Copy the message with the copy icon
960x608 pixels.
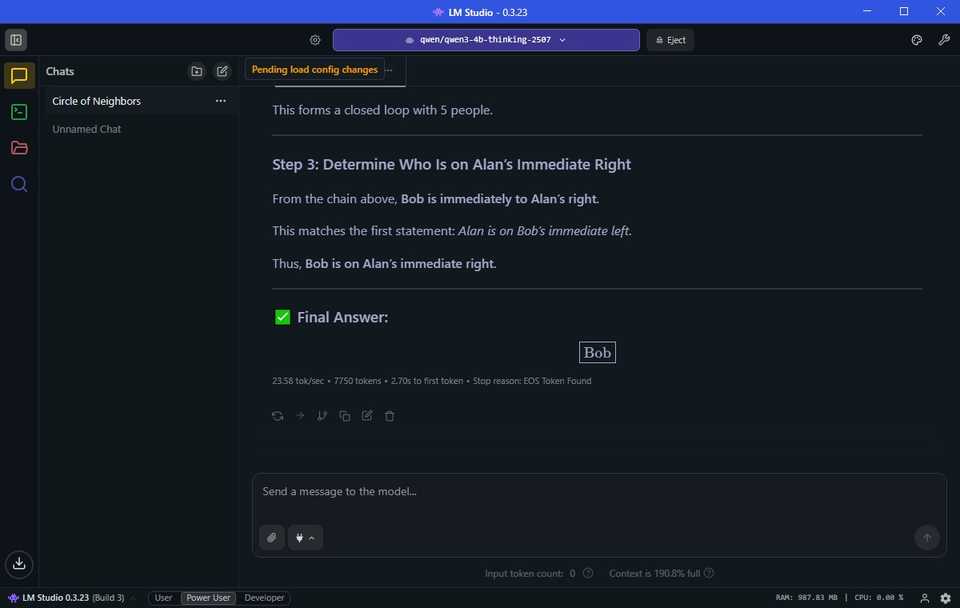click(x=345, y=416)
